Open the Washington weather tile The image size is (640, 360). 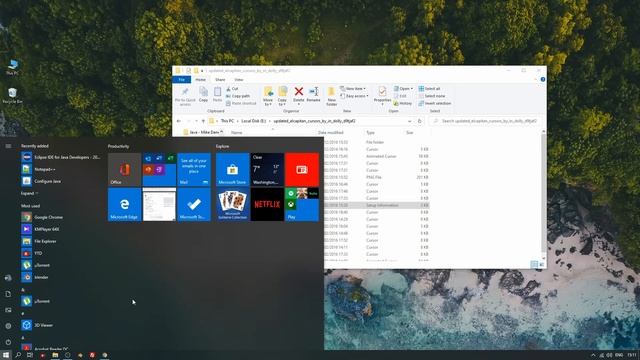click(267, 169)
